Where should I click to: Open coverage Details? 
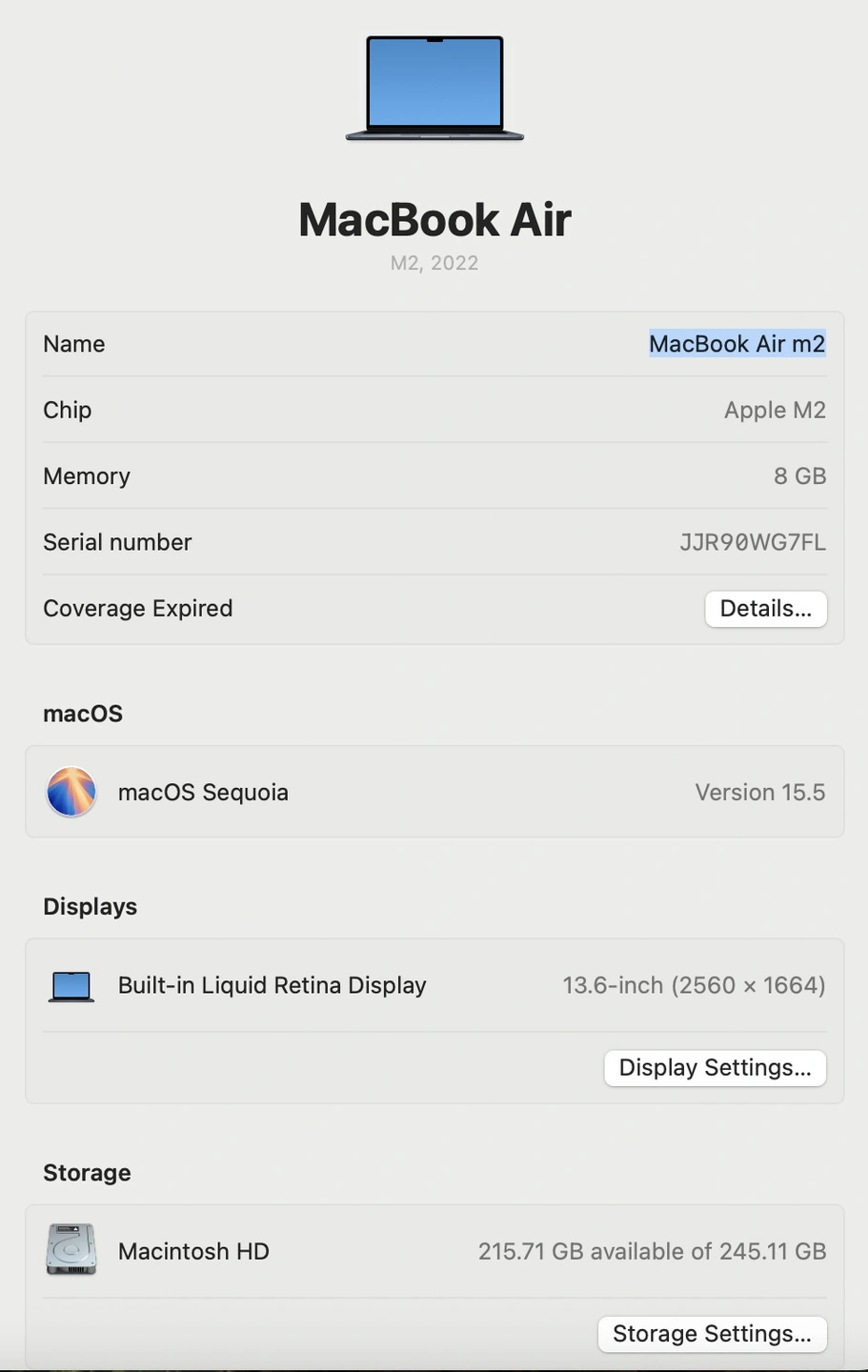pos(766,609)
